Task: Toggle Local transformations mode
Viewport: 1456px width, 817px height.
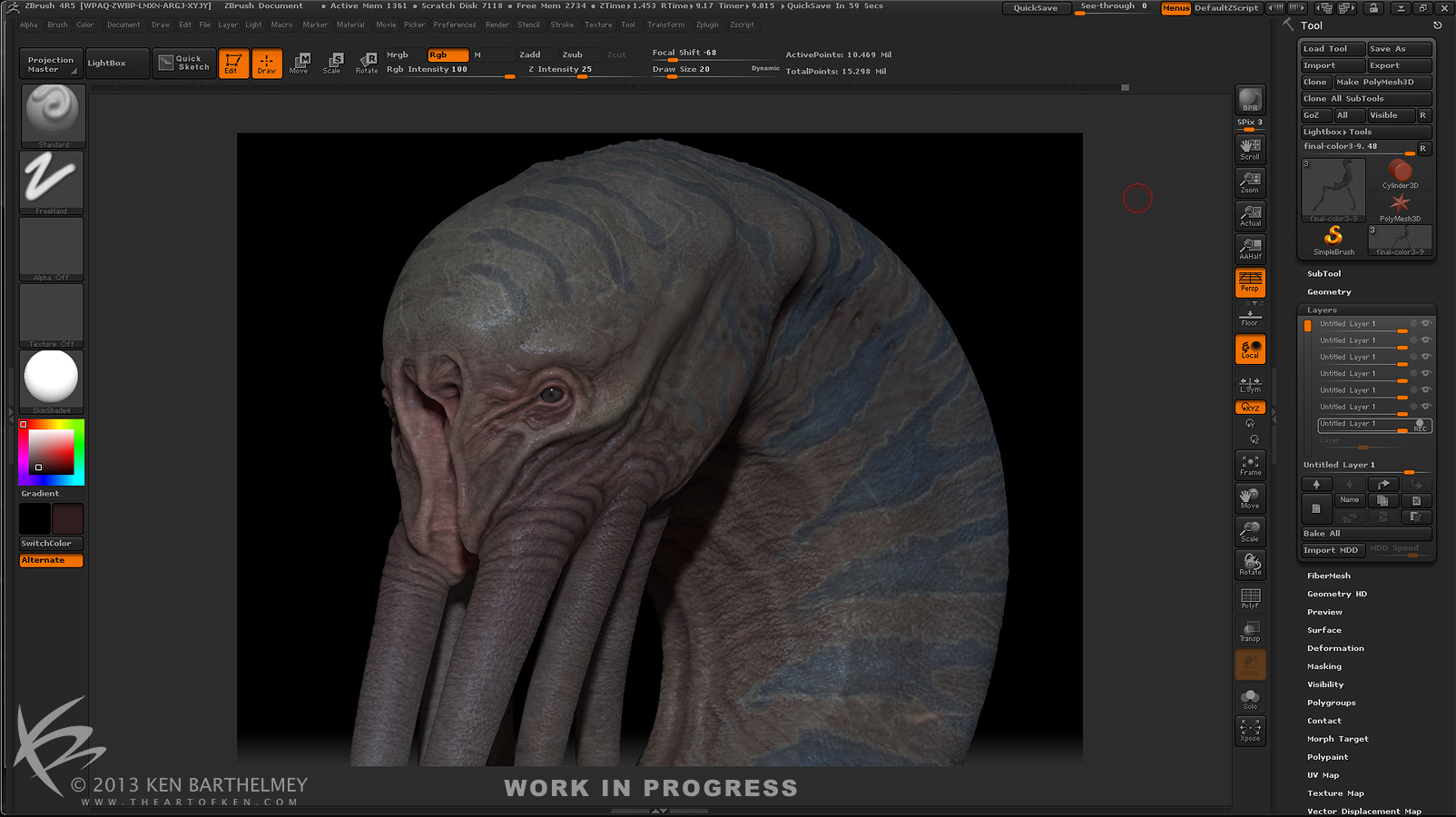Action: coord(1250,349)
